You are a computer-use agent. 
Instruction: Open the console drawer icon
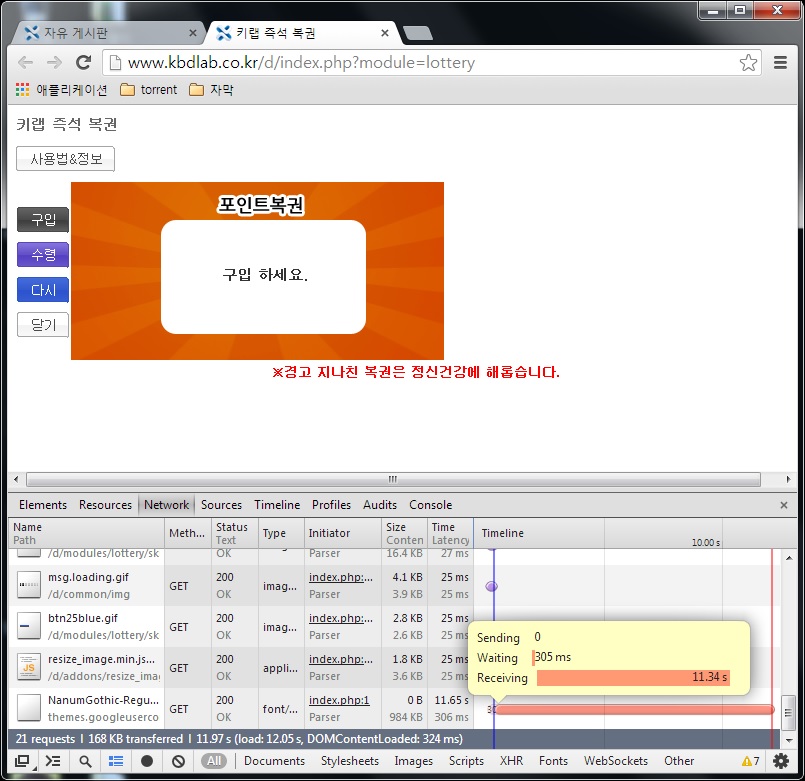[52, 760]
